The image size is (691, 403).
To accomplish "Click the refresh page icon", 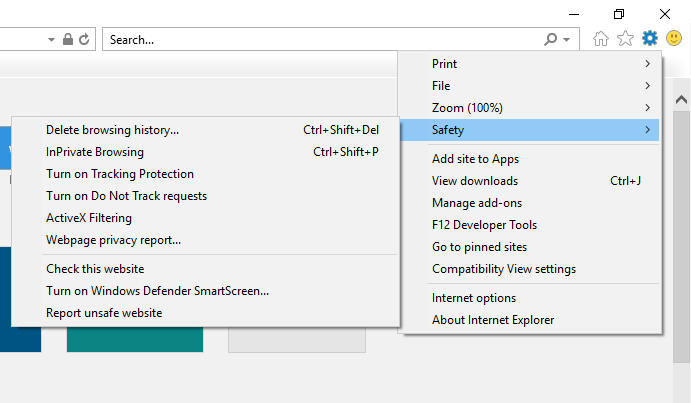I will 84,40.
